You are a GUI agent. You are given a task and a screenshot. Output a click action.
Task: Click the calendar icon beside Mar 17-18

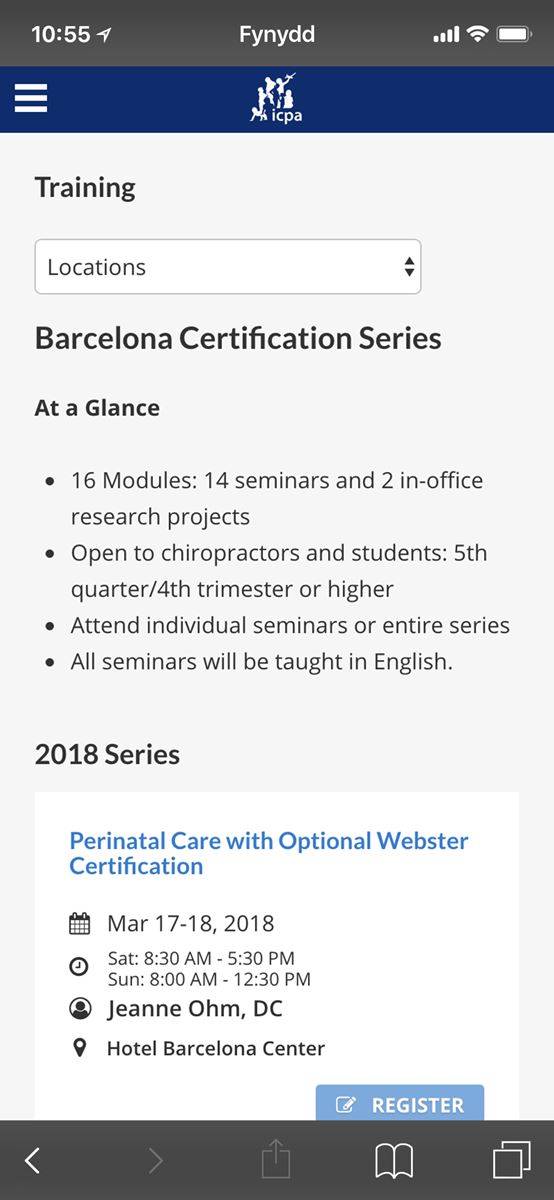click(80, 923)
